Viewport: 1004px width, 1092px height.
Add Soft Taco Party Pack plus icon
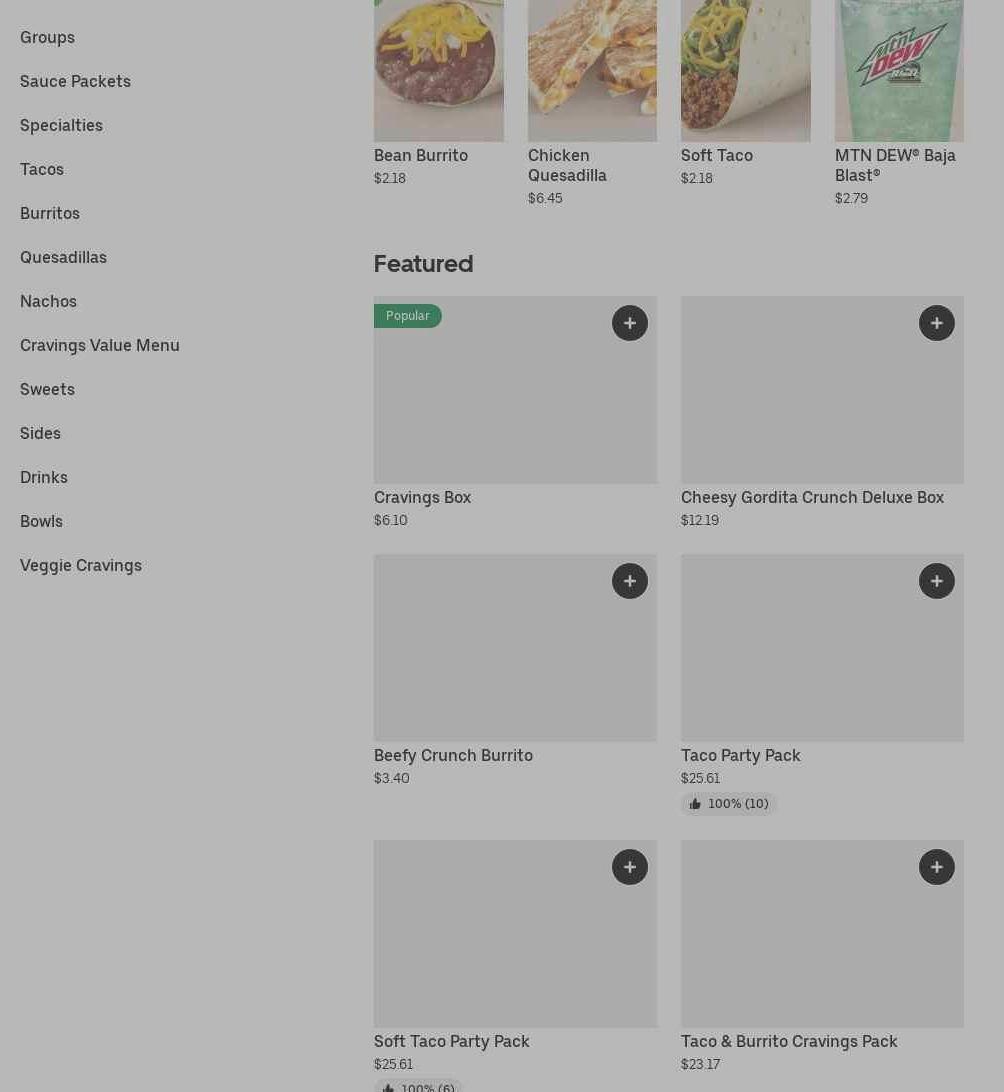(x=629, y=867)
